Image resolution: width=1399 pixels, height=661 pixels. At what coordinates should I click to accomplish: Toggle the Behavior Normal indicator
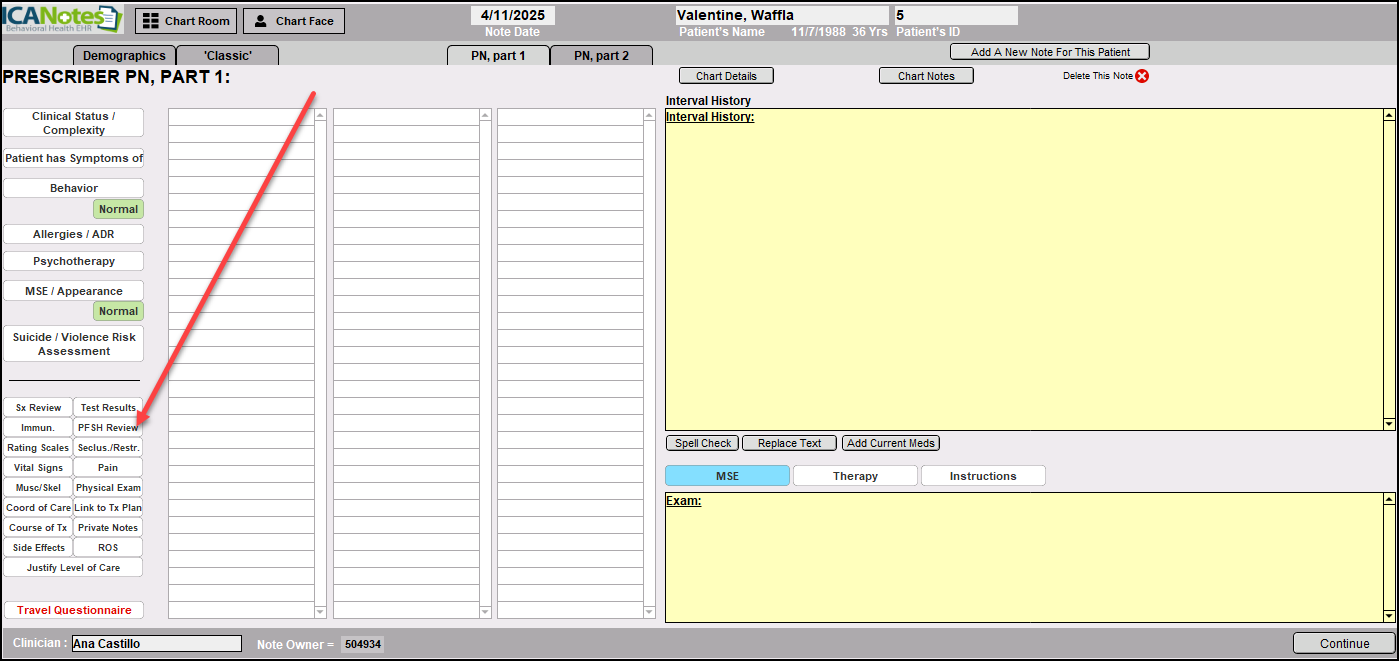pyautogui.click(x=118, y=209)
